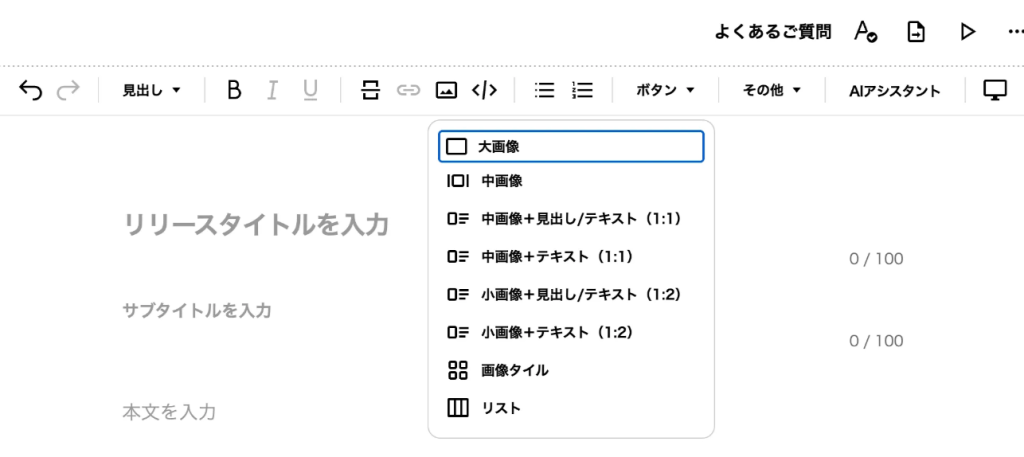Click the insert image icon
1024x457 pixels.
[x=446, y=90]
